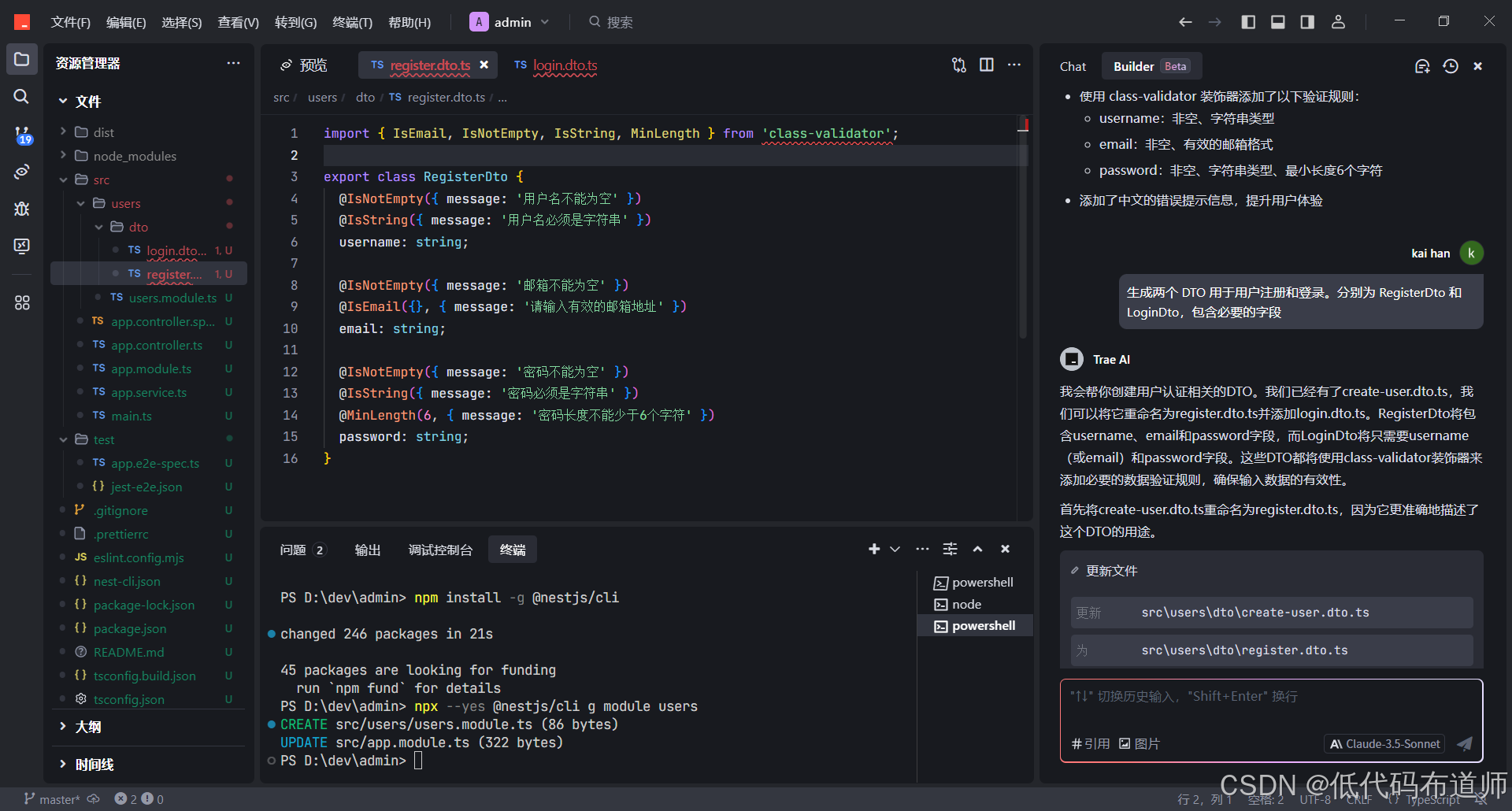Add a #引用 reference to chat

1091,743
